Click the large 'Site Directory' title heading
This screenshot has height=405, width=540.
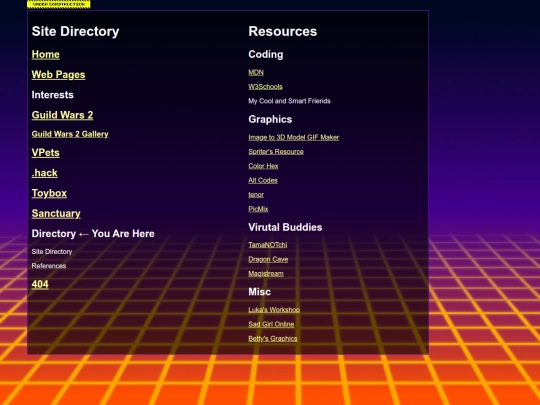(75, 31)
